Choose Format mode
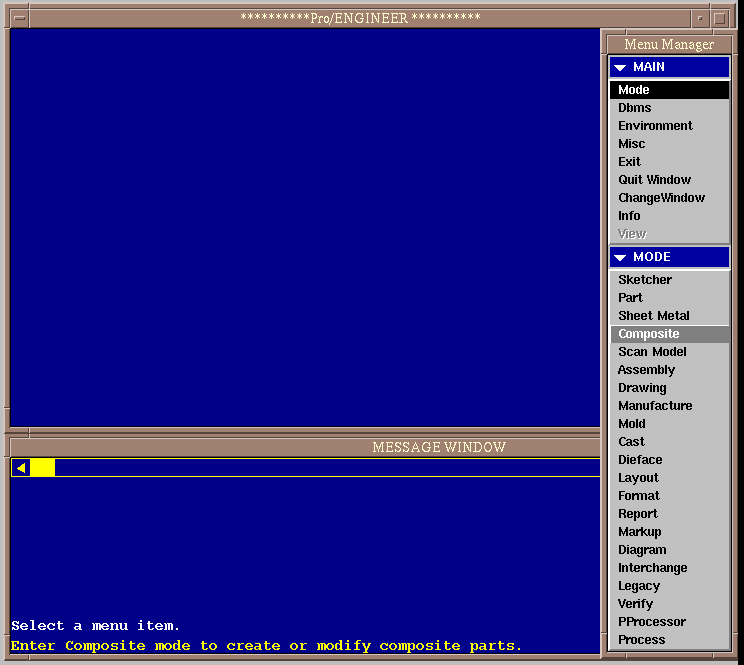The width and height of the screenshot is (744, 665). tap(670, 496)
